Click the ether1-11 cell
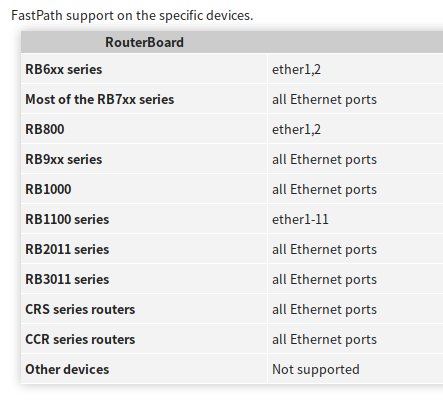 tap(300, 219)
